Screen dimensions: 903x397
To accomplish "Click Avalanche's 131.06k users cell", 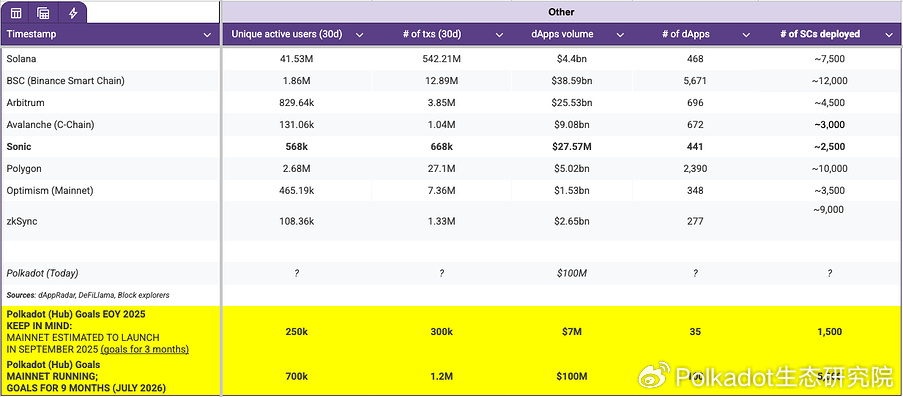I will click(296, 124).
